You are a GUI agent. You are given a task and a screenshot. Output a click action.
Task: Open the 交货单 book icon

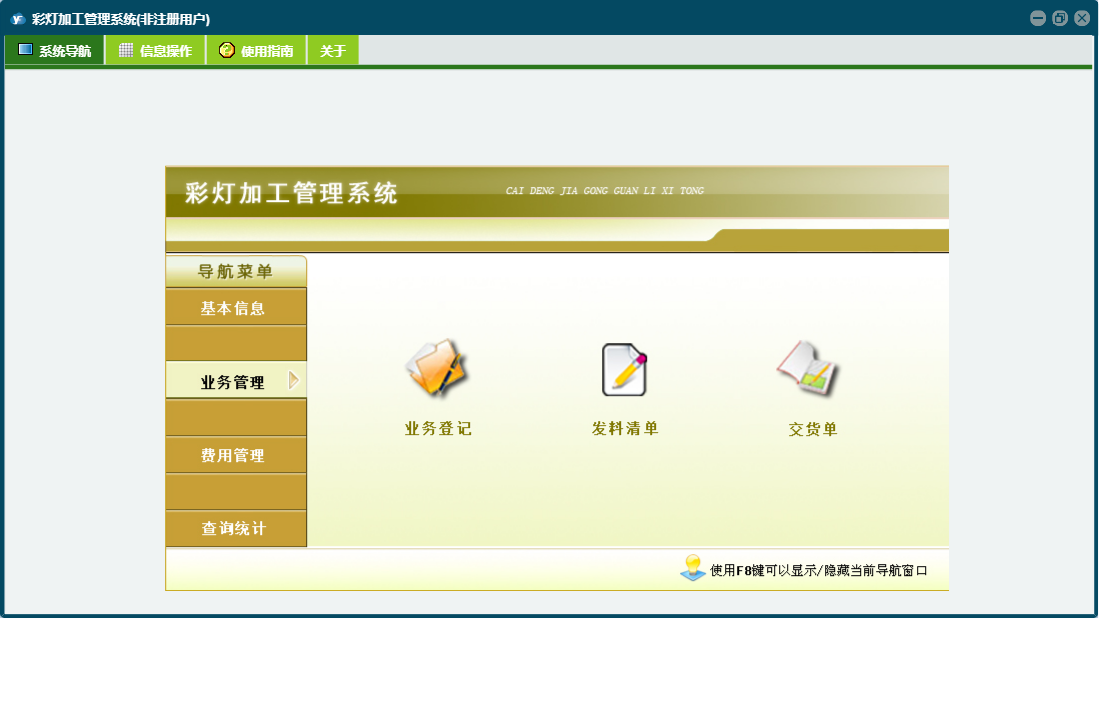click(810, 369)
